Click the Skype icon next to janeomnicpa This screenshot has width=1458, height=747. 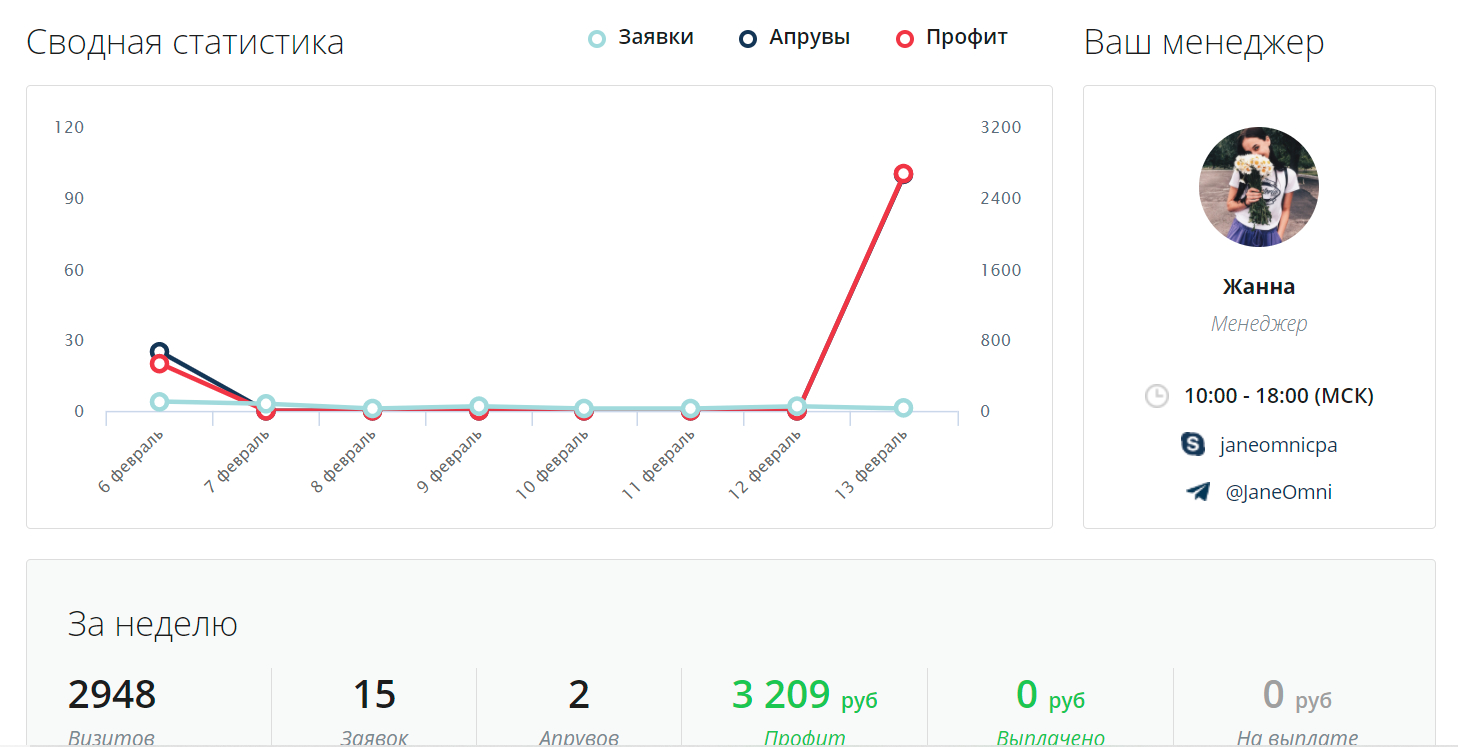1193,445
